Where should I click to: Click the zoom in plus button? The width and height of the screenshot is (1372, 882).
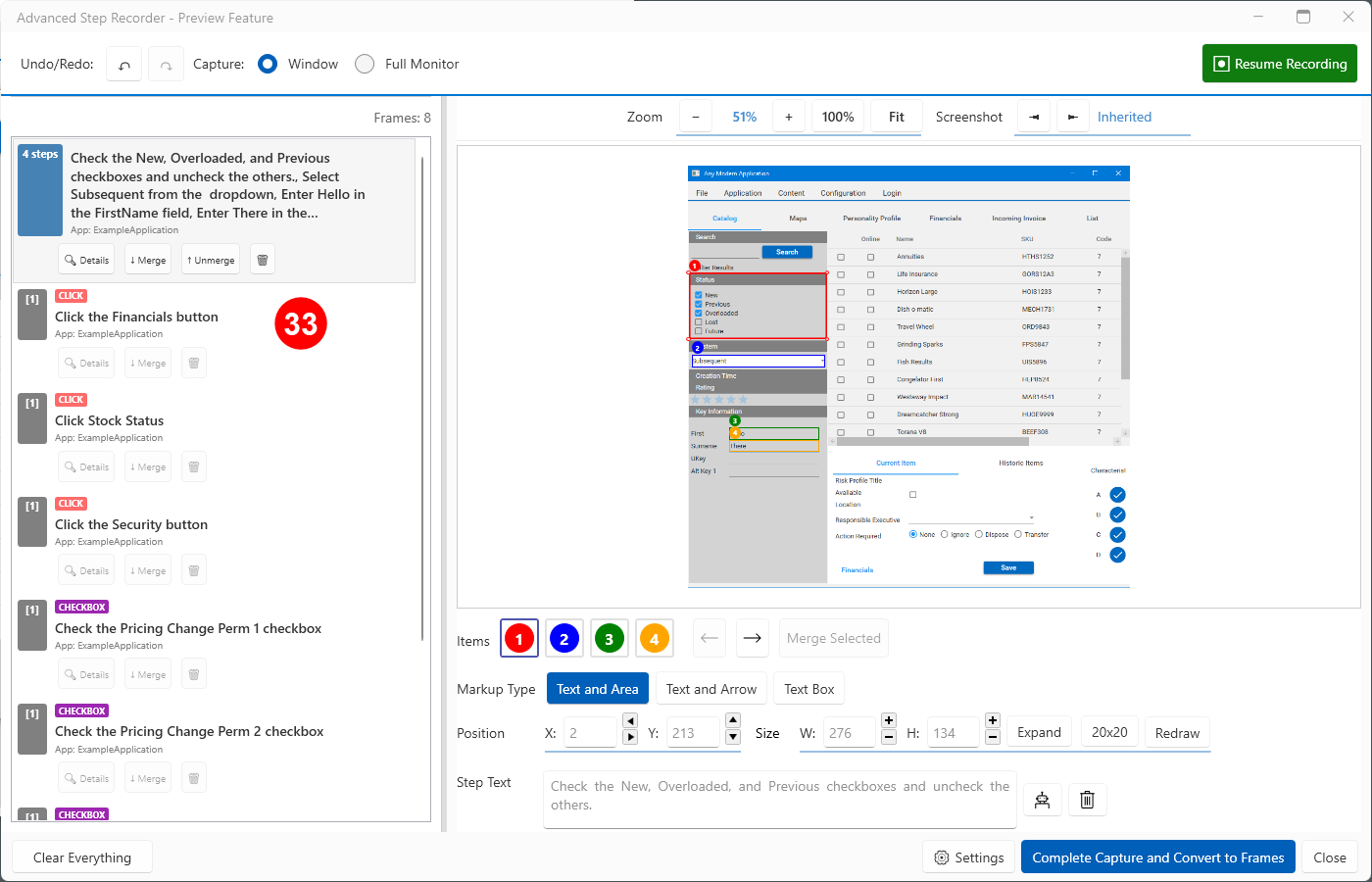pyautogui.click(x=788, y=117)
